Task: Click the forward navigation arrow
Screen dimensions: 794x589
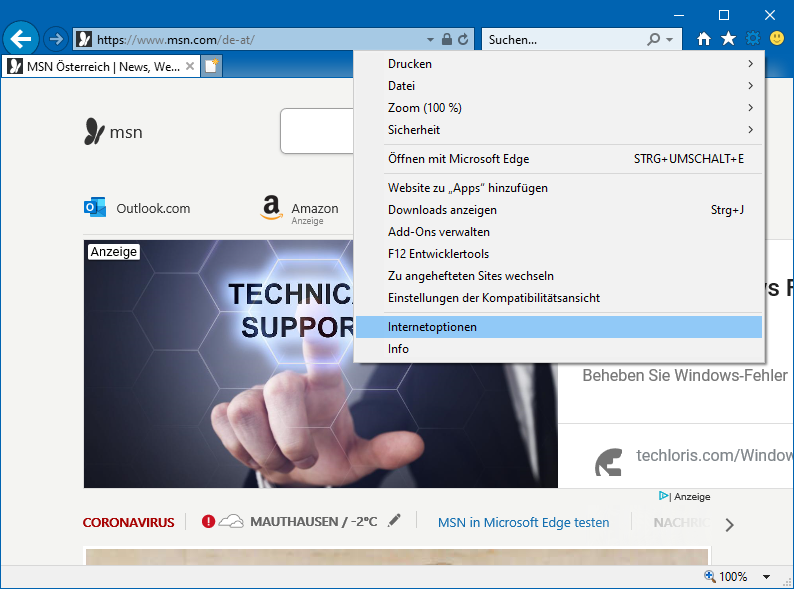Action: [x=56, y=39]
